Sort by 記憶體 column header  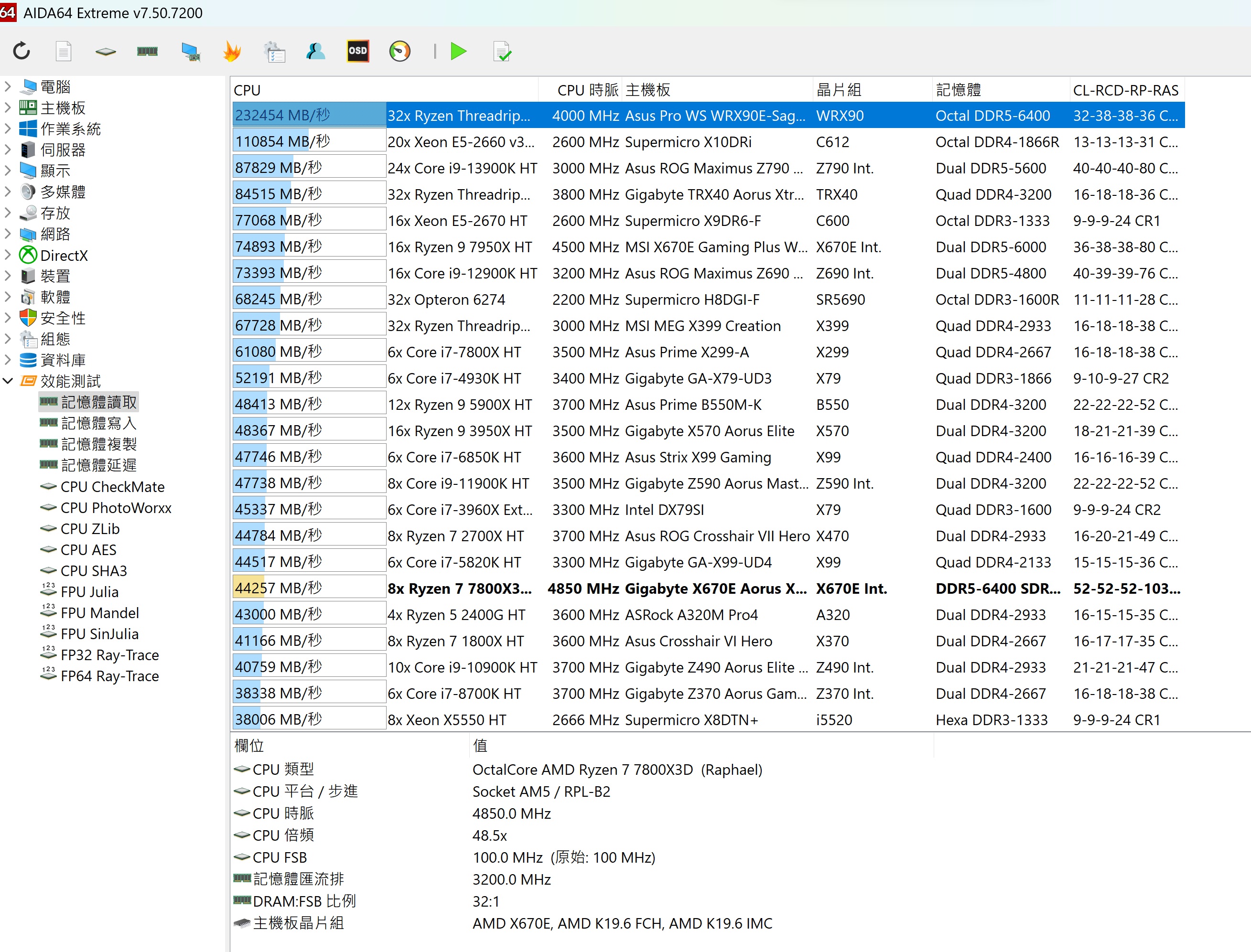click(x=1001, y=90)
